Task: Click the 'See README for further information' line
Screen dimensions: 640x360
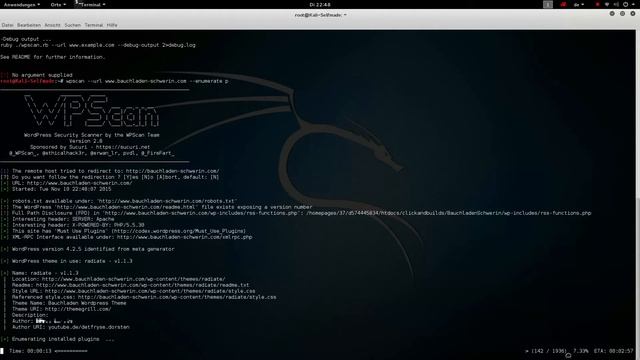Action: (x=53, y=57)
